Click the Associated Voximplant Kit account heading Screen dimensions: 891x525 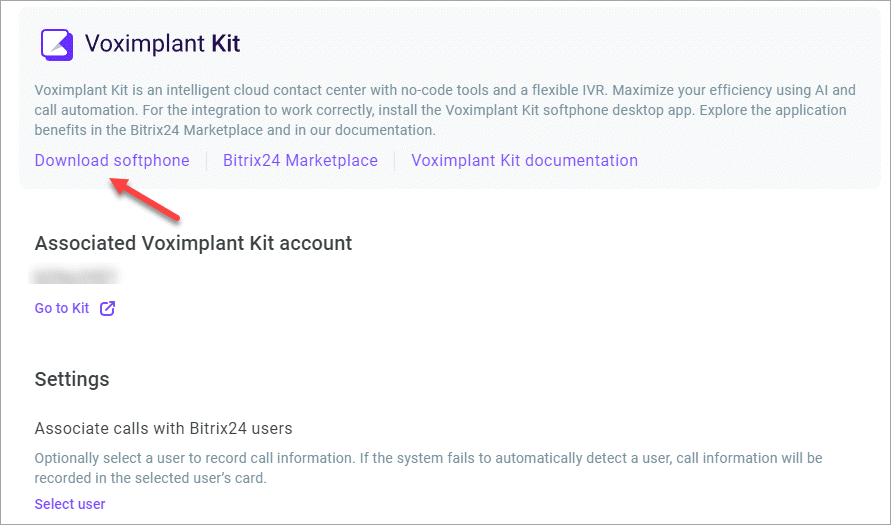[193, 243]
